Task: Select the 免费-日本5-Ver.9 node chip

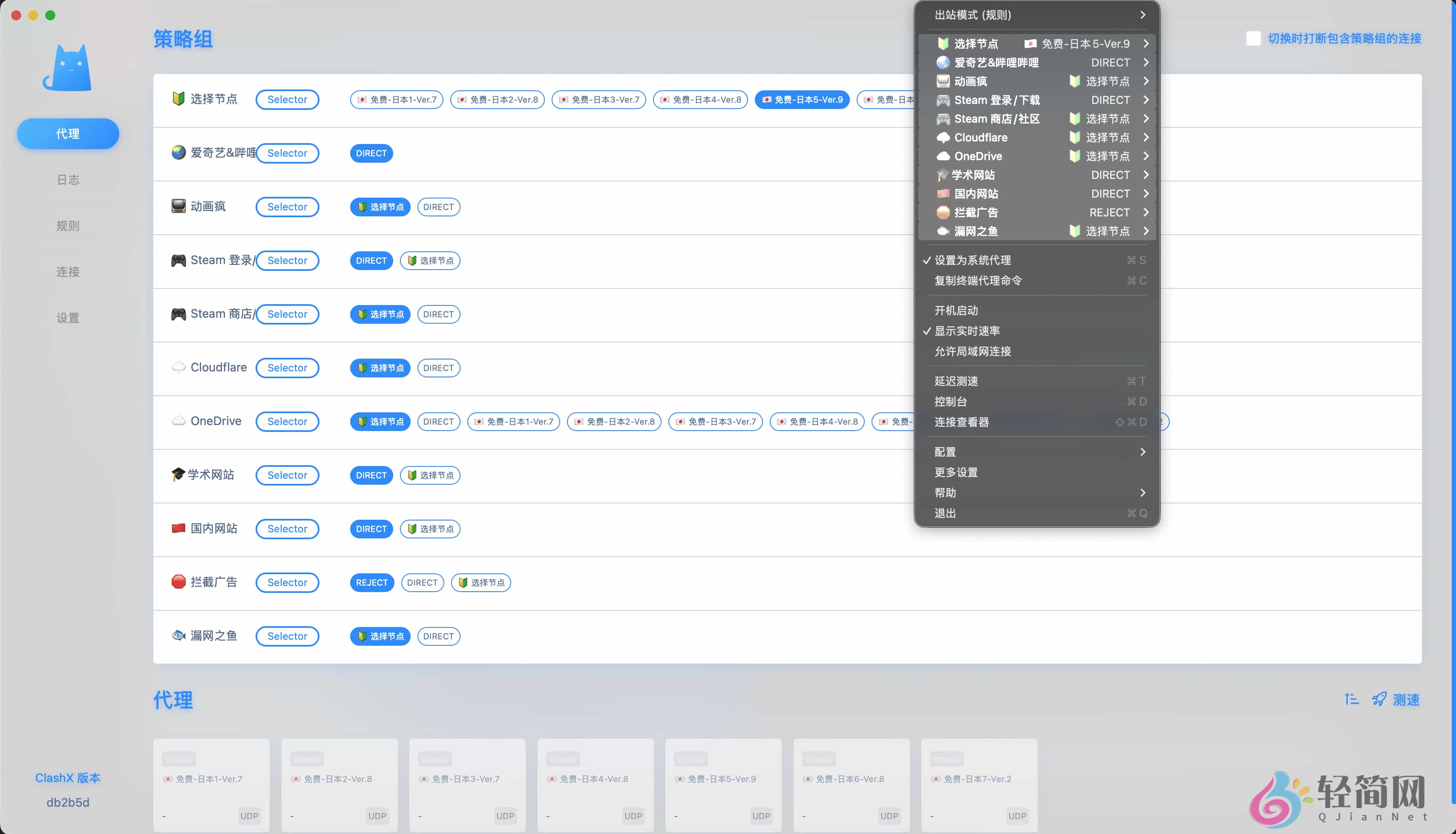Action: (802, 99)
